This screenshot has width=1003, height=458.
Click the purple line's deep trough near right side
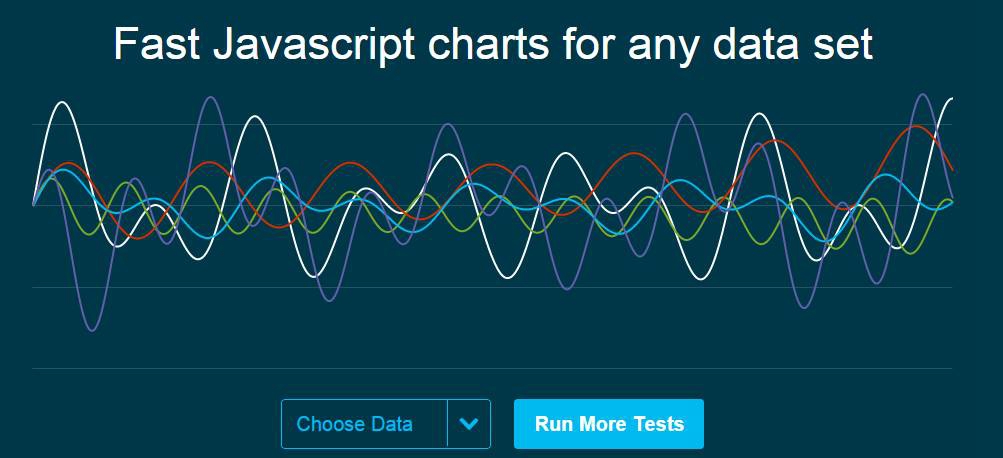[805, 307]
